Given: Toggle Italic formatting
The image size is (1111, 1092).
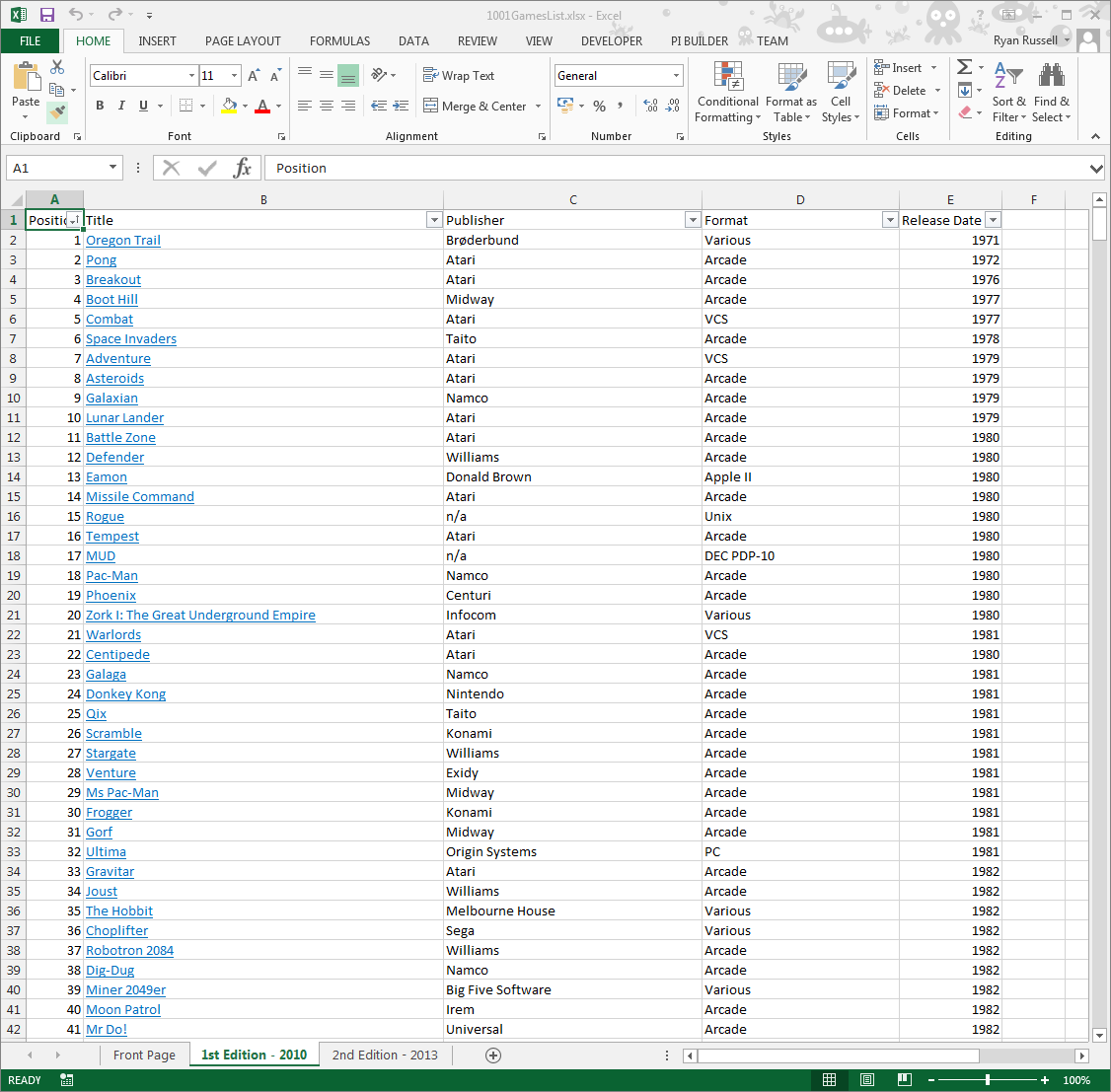Looking at the screenshot, I should pos(121,106).
